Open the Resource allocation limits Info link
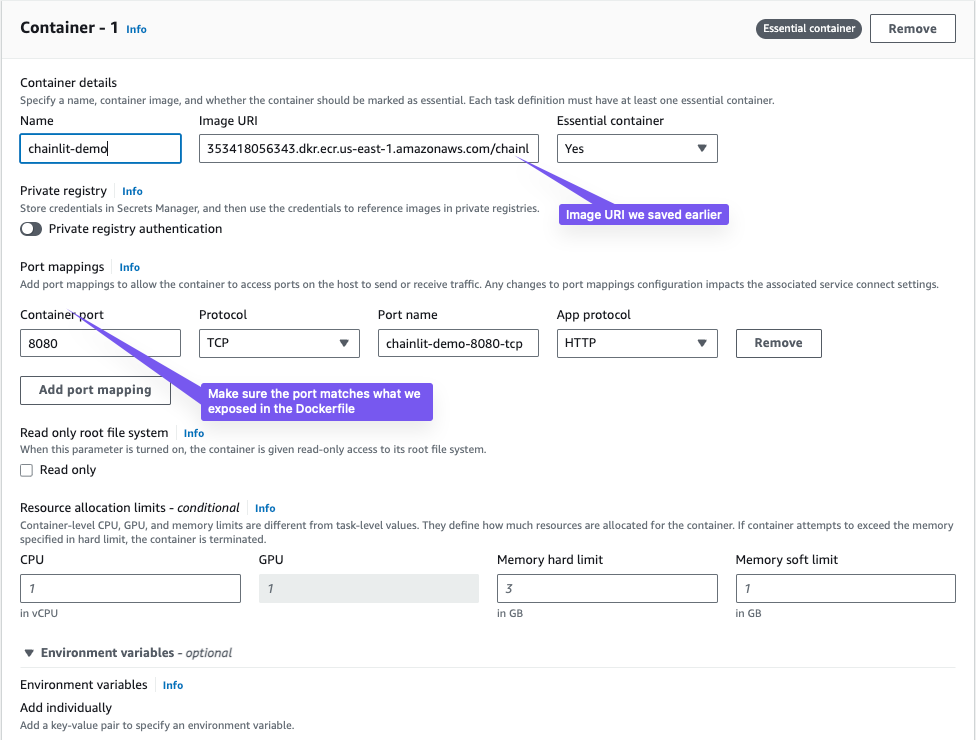 264,508
